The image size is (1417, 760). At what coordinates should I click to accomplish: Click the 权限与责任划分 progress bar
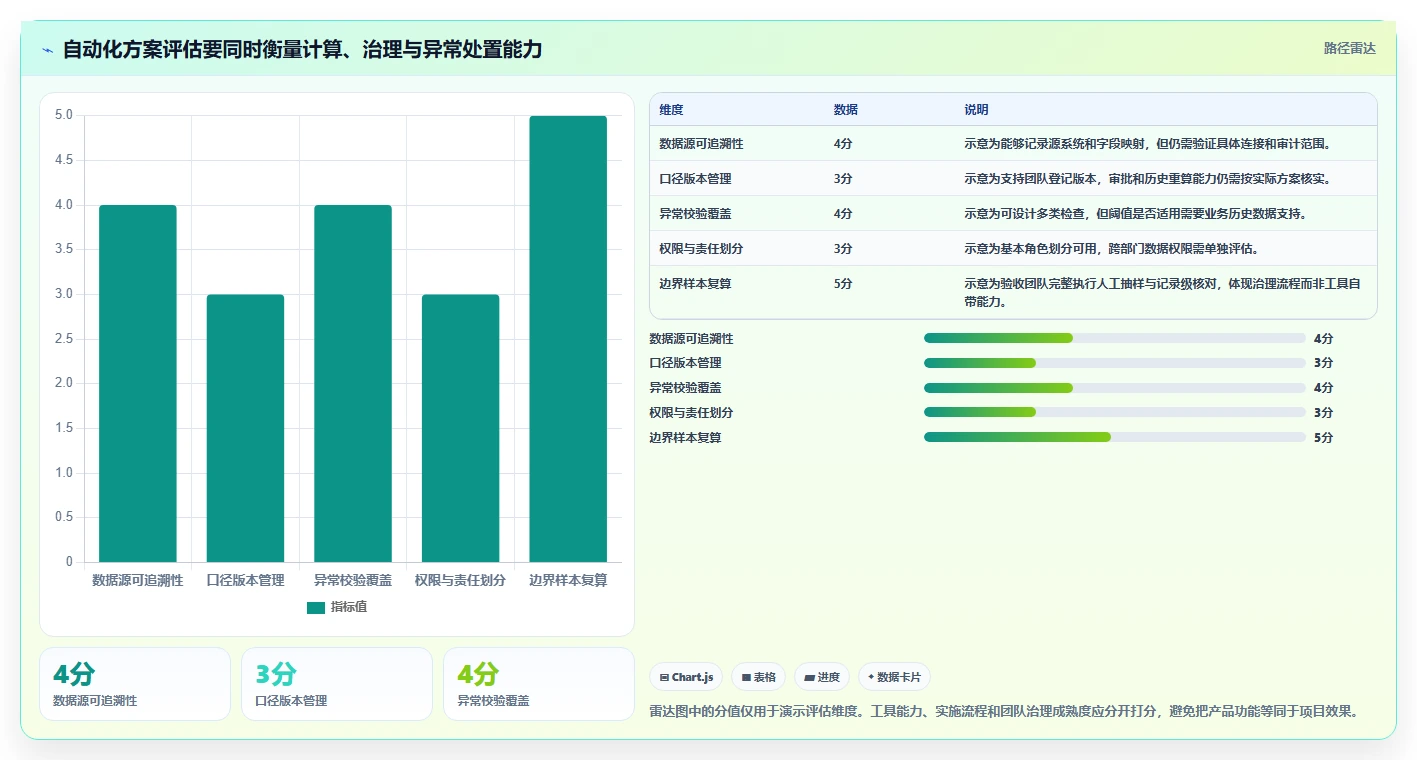point(1115,412)
